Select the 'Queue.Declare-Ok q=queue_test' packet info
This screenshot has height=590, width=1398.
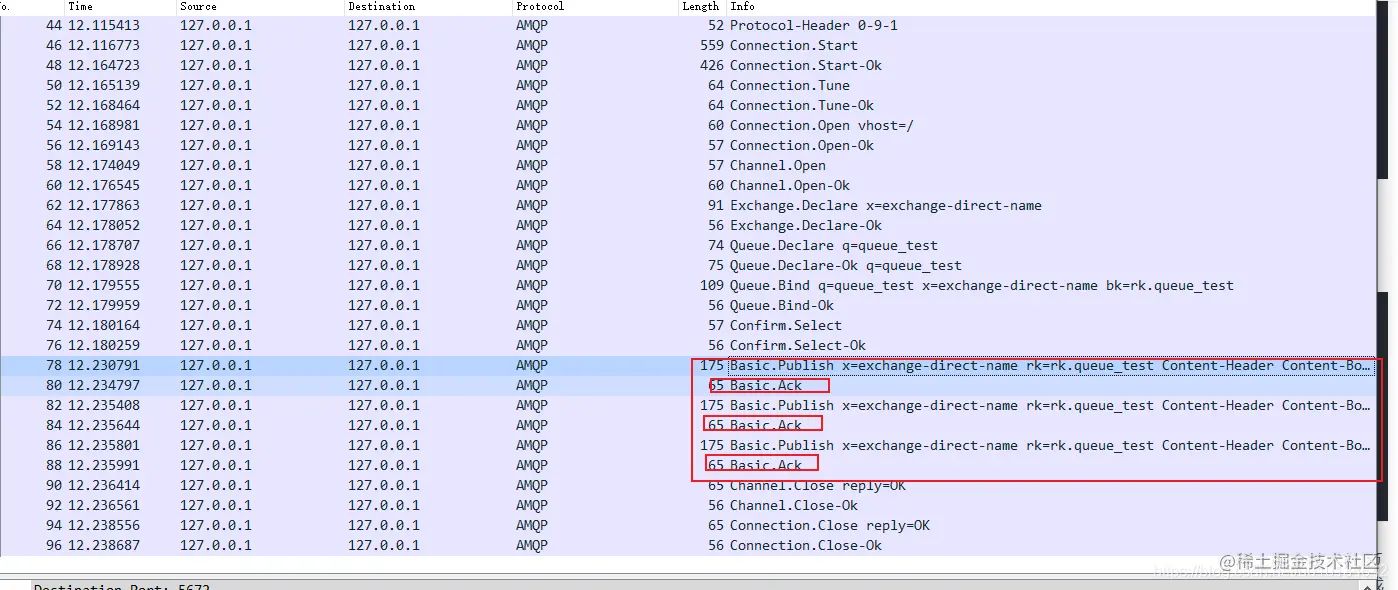pos(846,265)
